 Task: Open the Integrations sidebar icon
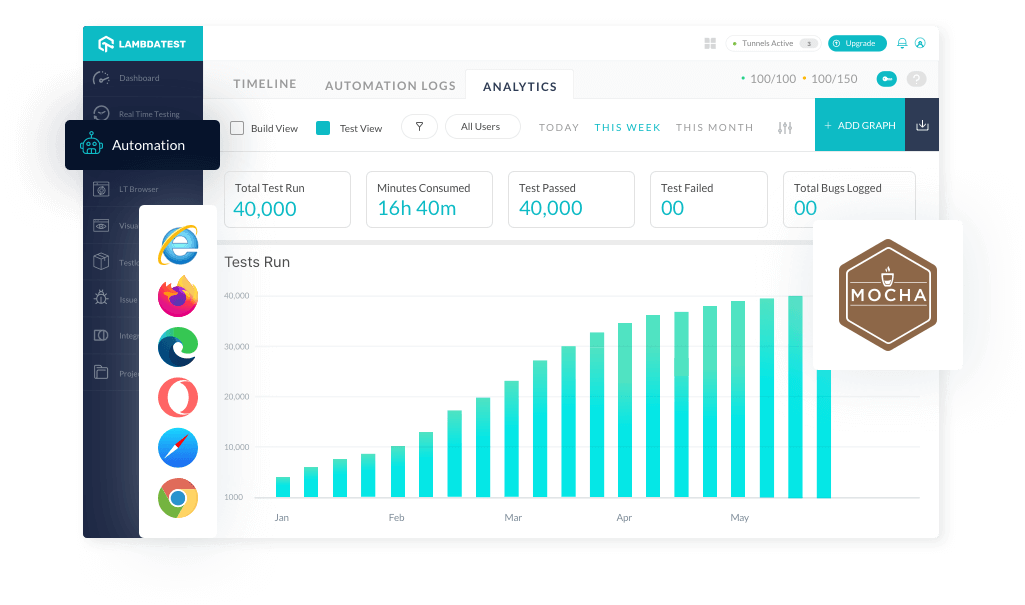tap(101, 335)
